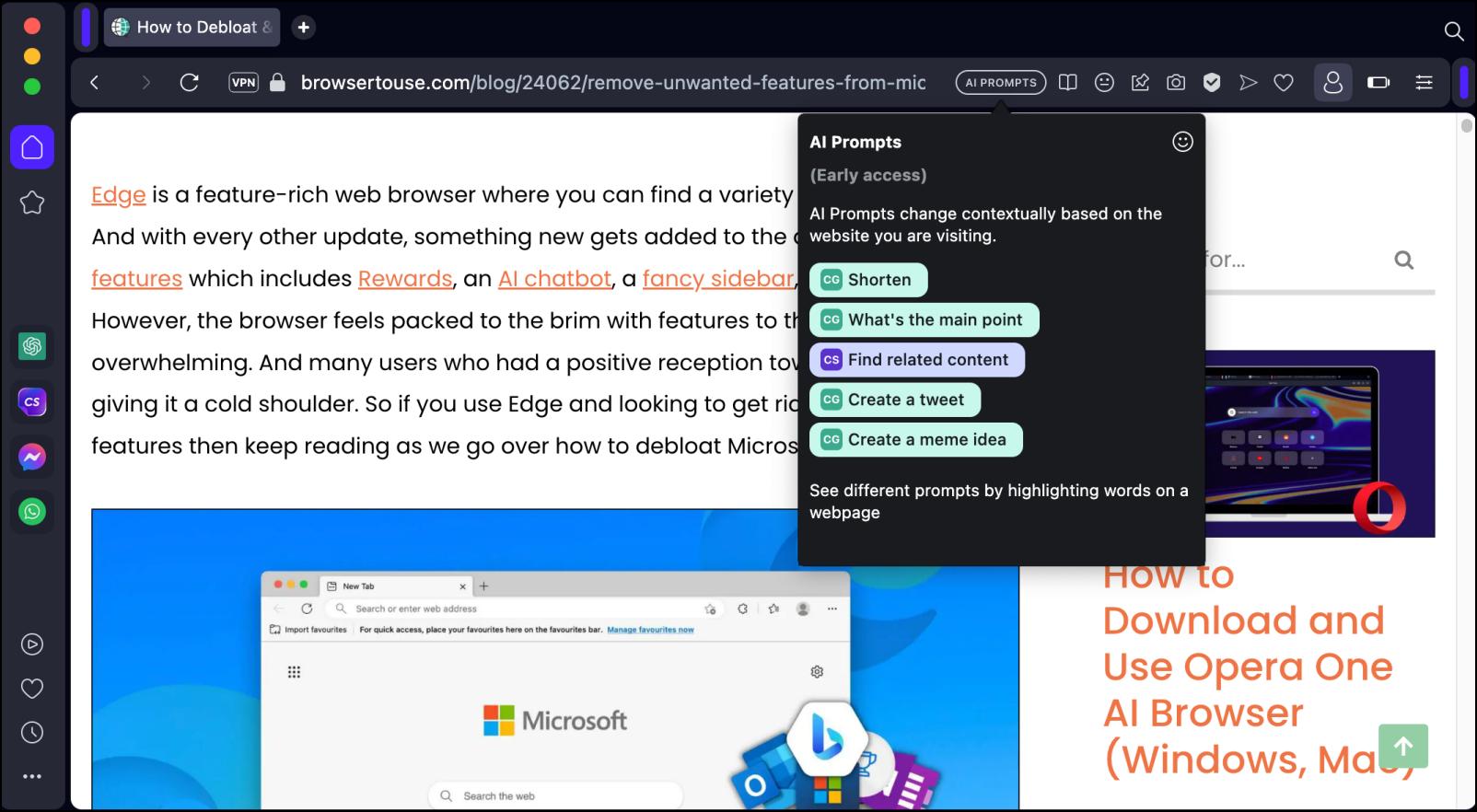Open the Opera home start page icon
The width and height of the screenshot is (1477, 812).
click(x=32, y=147)
